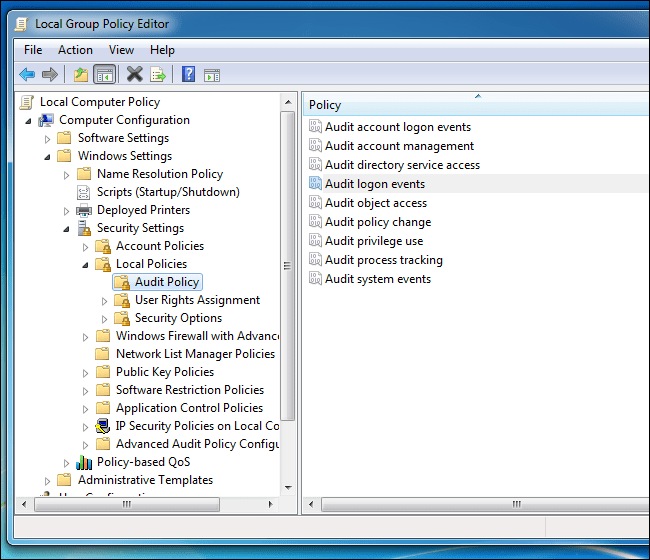
Task: Collapse the Windows Settings node
Action: point(48,156)
